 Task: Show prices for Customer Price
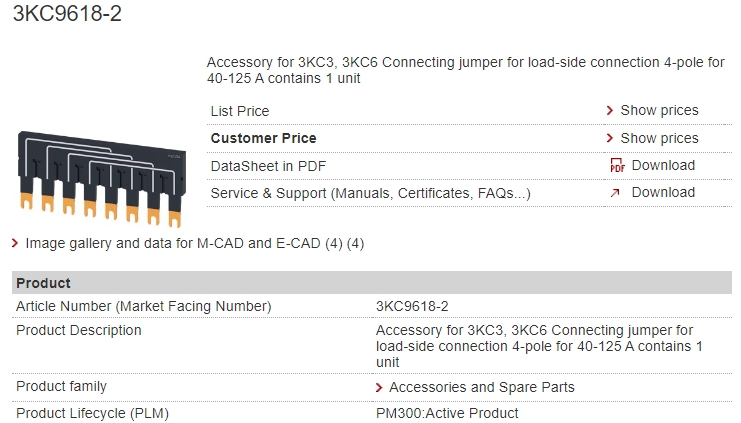tap(659, 138)
